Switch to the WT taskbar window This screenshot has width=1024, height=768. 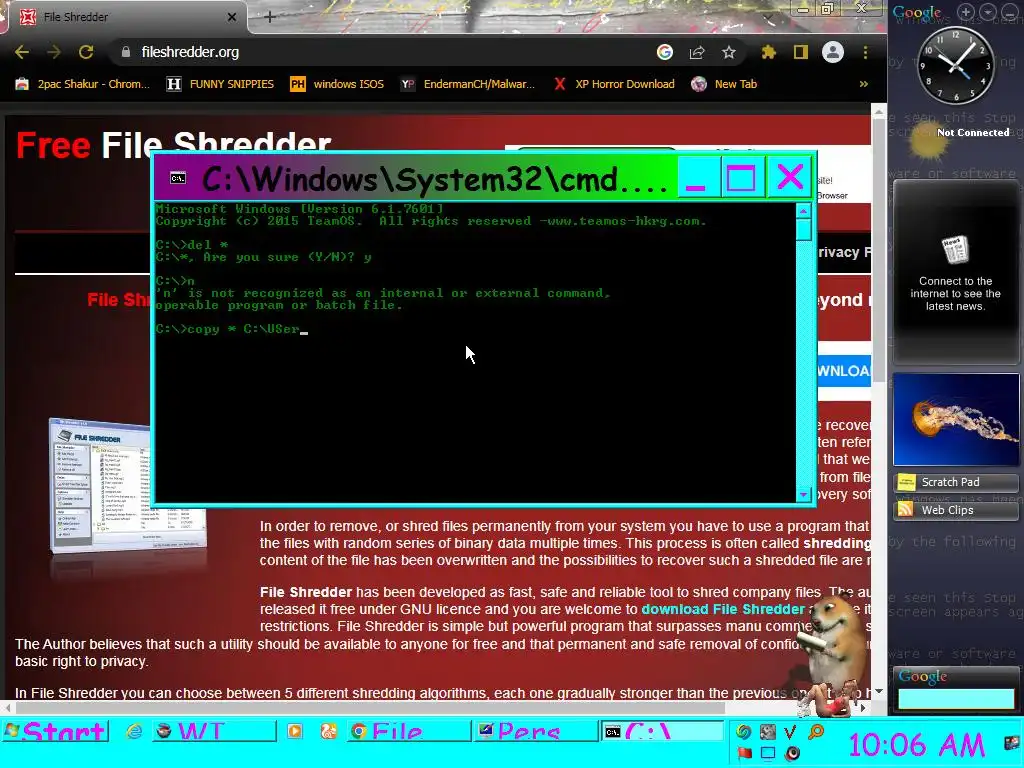pos(214,731)
